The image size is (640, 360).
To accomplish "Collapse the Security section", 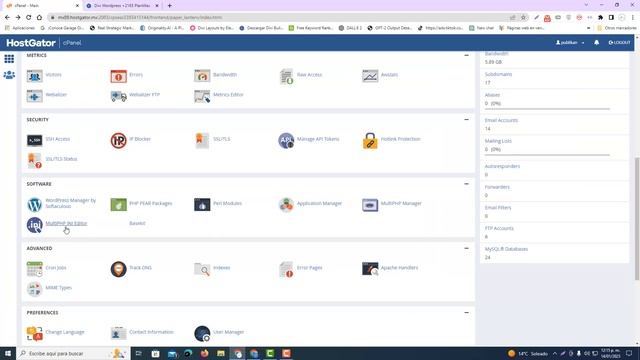I will tap(466, 120).
